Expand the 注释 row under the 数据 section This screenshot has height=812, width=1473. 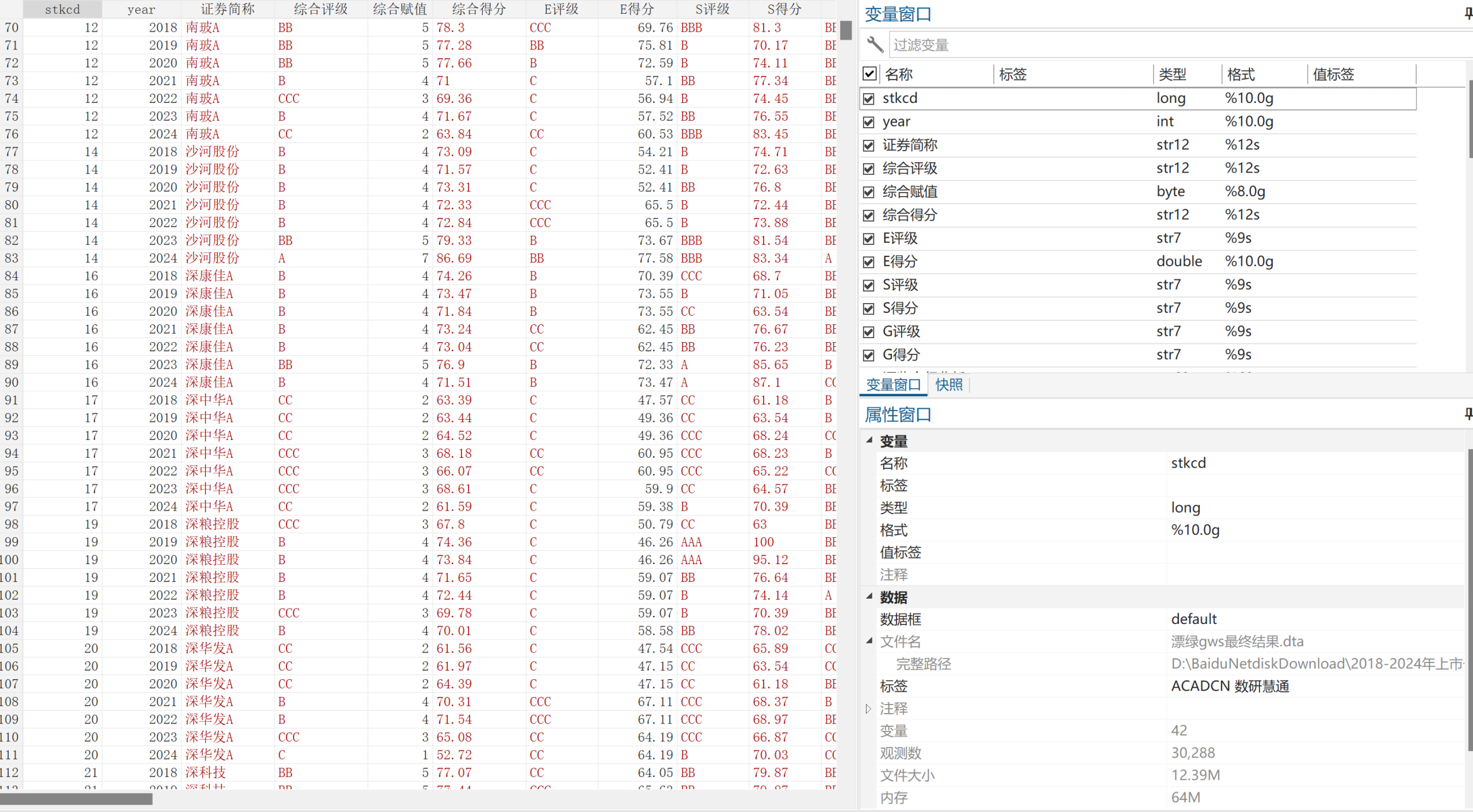pyautogui.click(x=869, y=708)
